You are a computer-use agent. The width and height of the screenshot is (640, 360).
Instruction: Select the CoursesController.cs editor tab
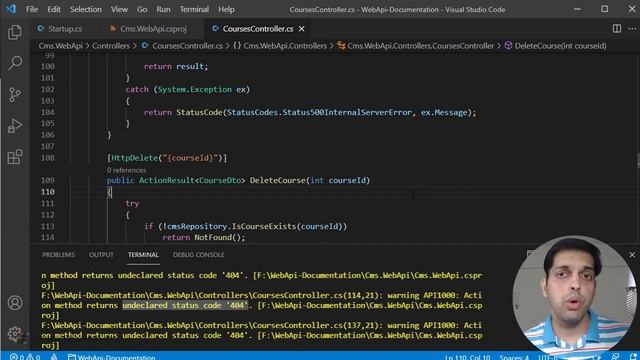tap(258, 29)
